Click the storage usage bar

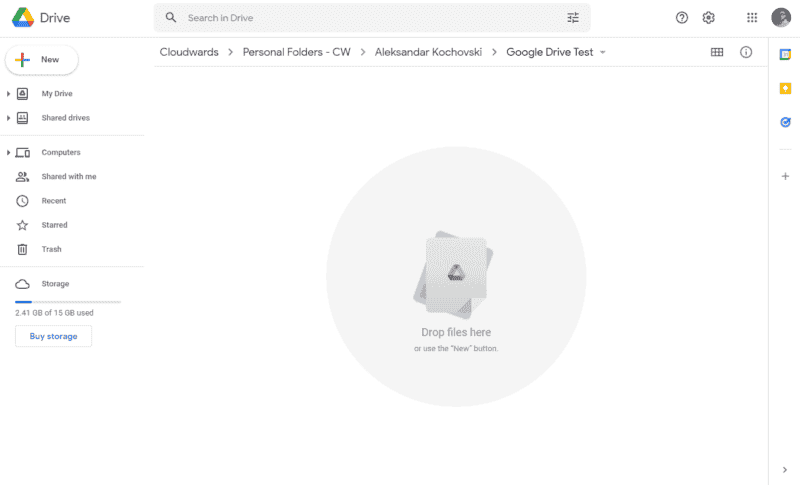(x=68, y=302)
